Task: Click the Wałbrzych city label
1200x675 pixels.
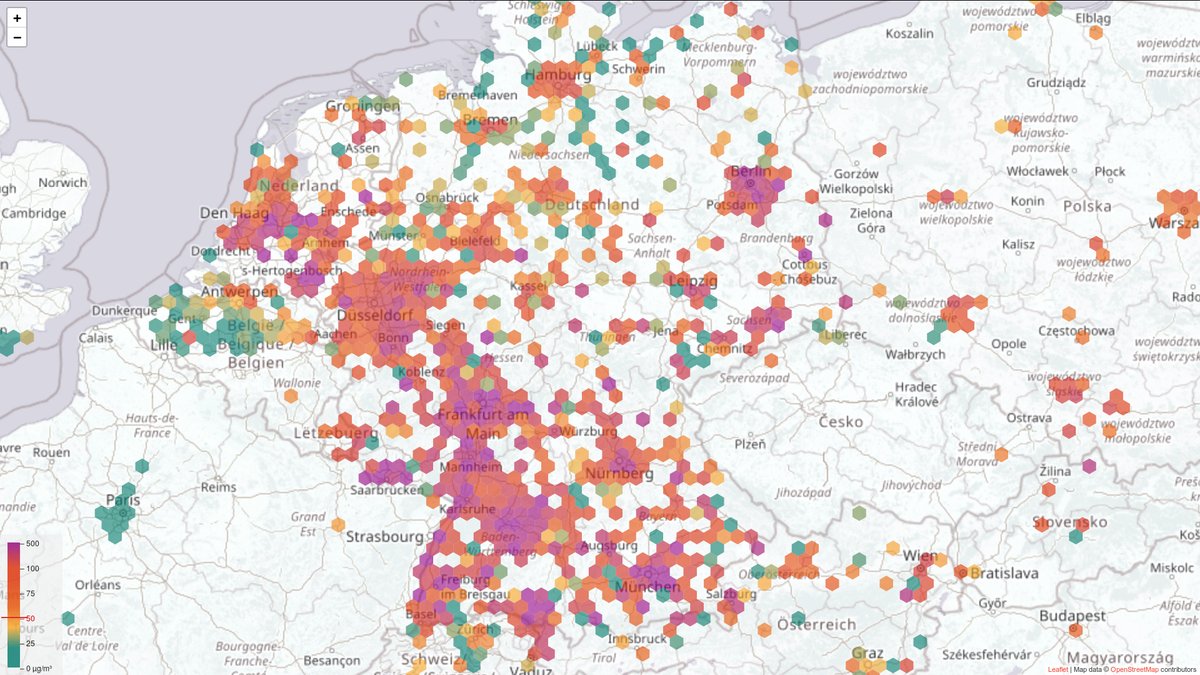Action: tap(915, 354)
